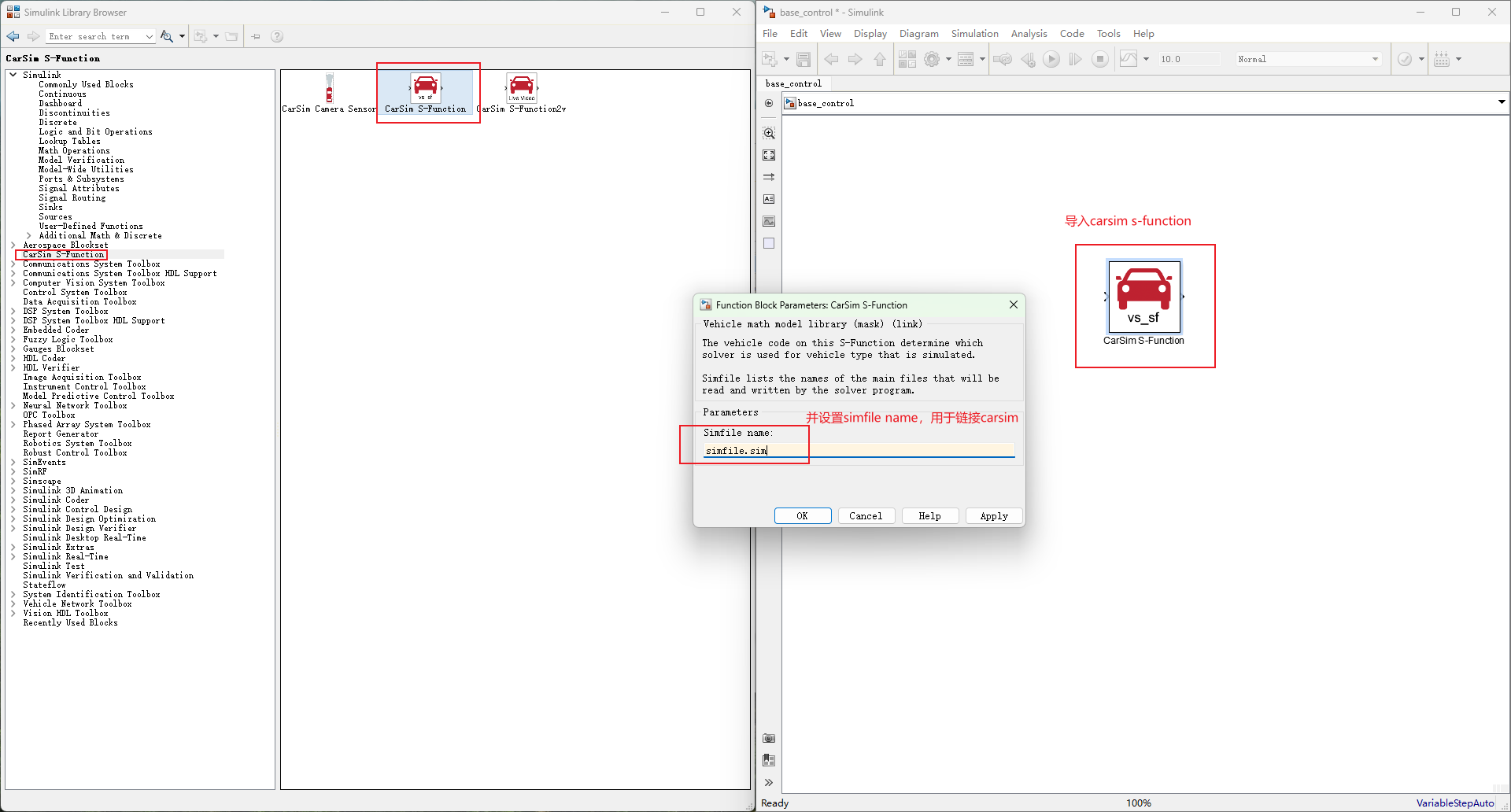Open the Simulation menu
This screenshot has height=812, width=1511.
coord(974,33)
